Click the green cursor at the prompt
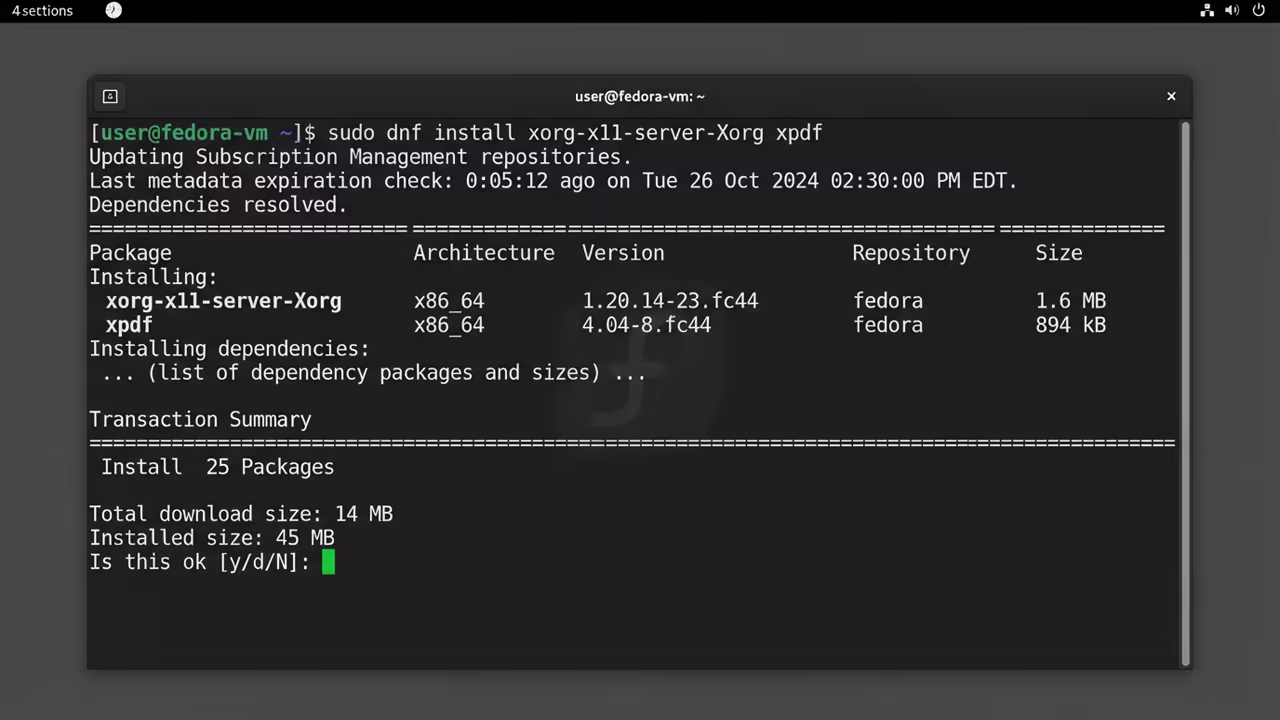 (328, 562)
